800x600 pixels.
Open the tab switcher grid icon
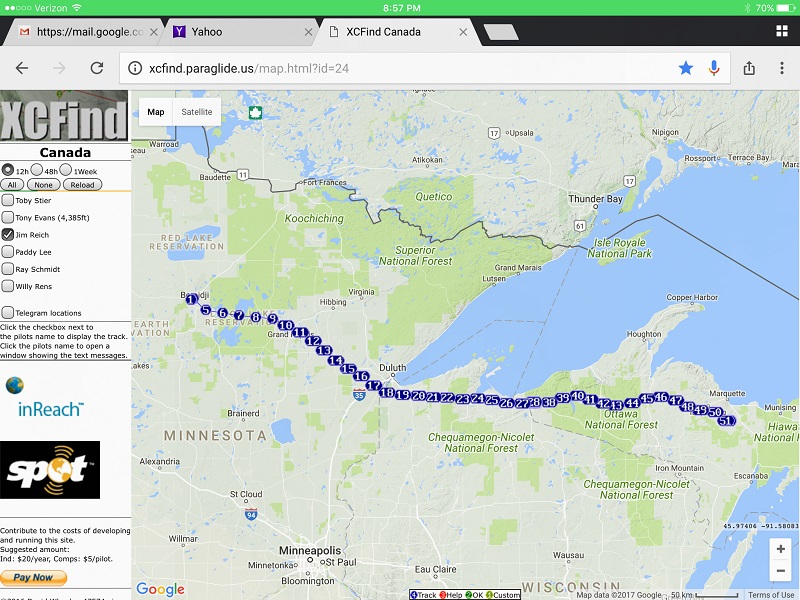(782, 31)
